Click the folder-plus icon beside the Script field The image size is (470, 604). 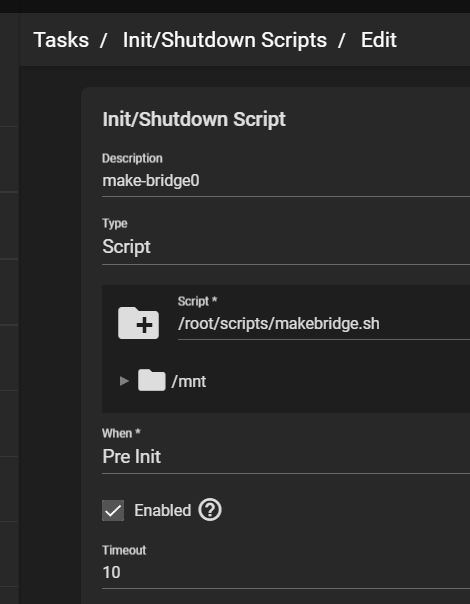(x=138, y=323)
